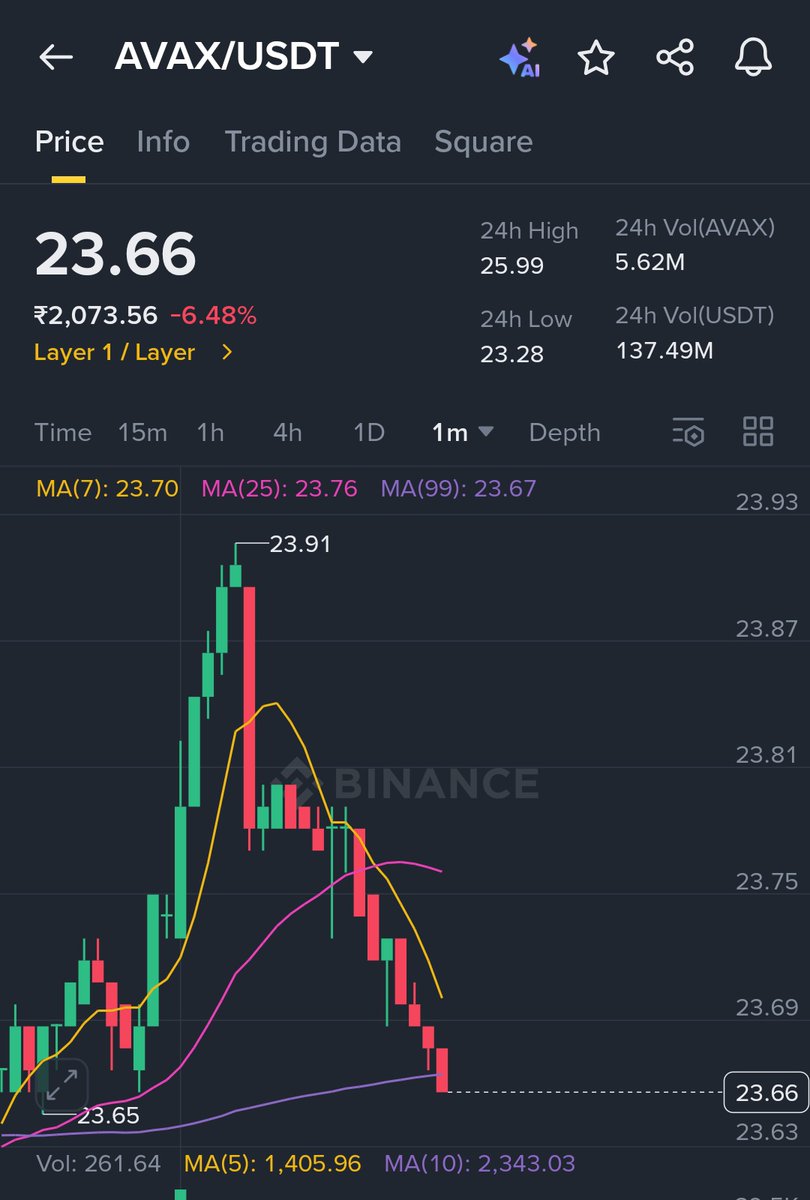Tap the MA(25): 23.76 indicator label
Screen dimensions: 810x1200
(279, 489)
